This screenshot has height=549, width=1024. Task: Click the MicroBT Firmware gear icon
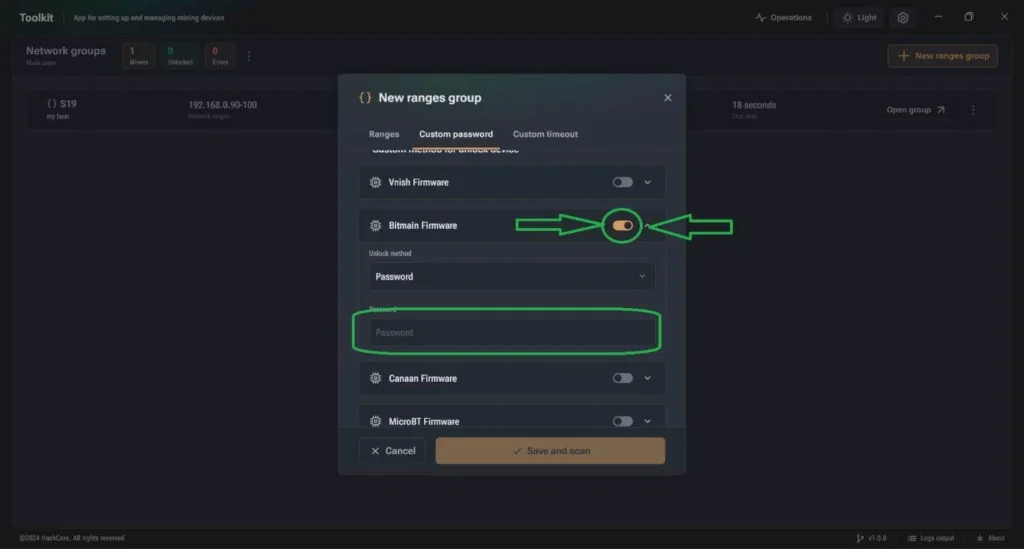point(375,421)
